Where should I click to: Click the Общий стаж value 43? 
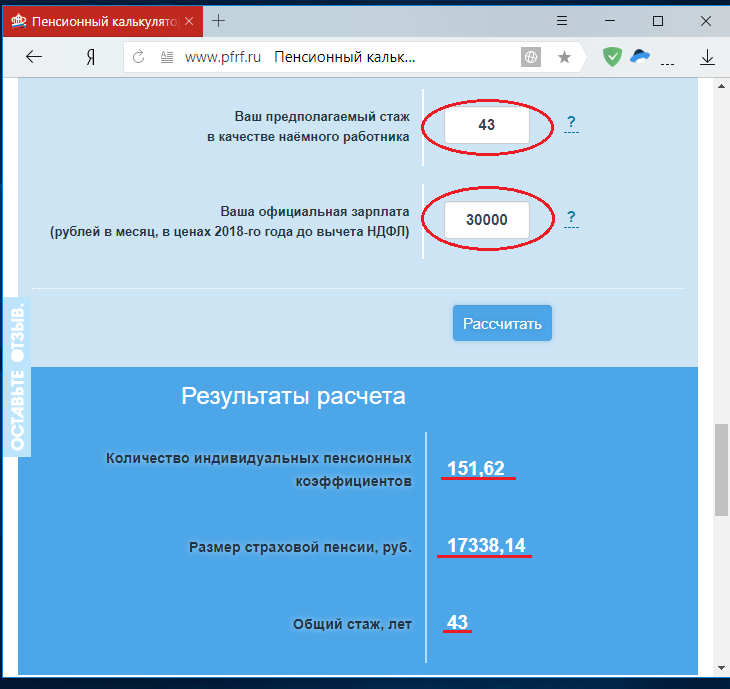tap(457, 622)
